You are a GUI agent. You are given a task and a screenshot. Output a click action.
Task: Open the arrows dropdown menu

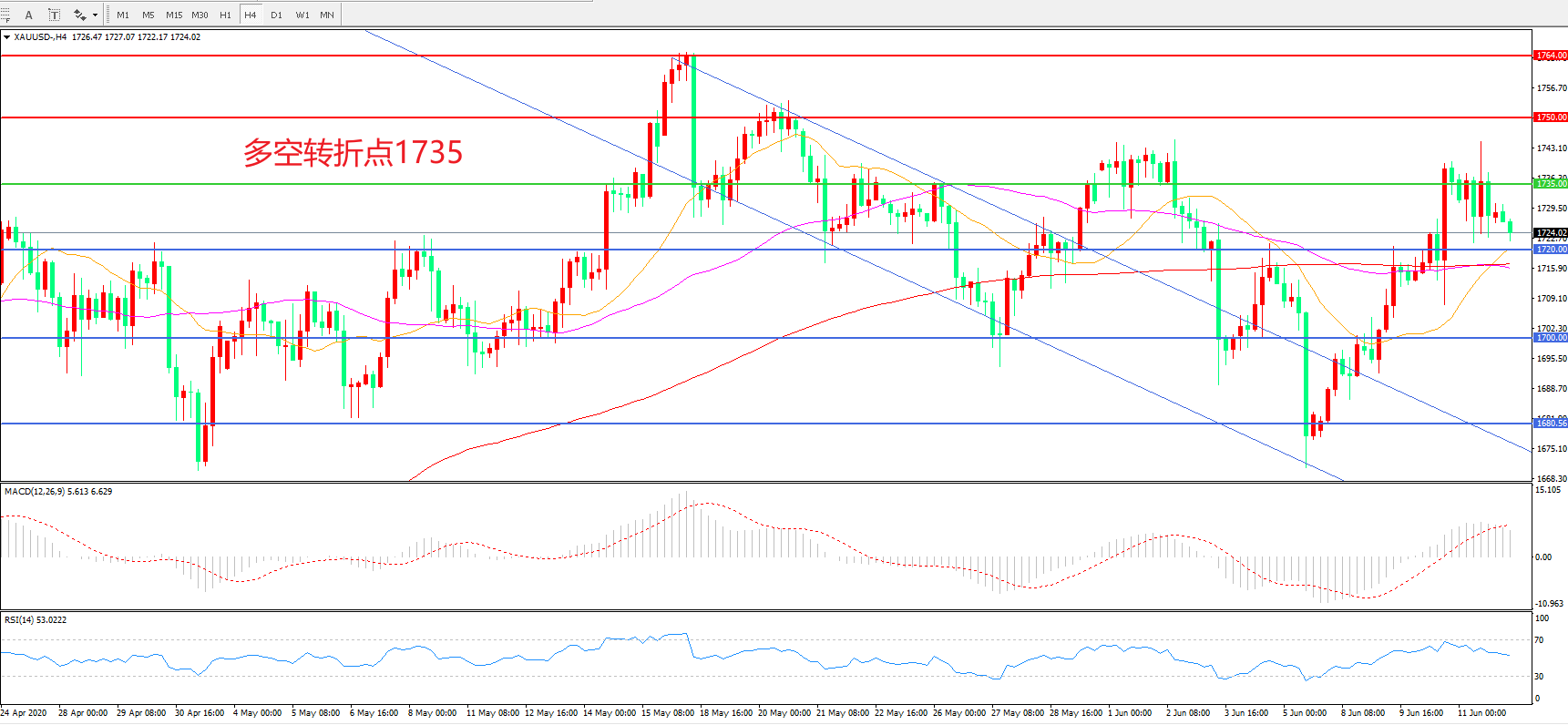(x=95, y=15)
